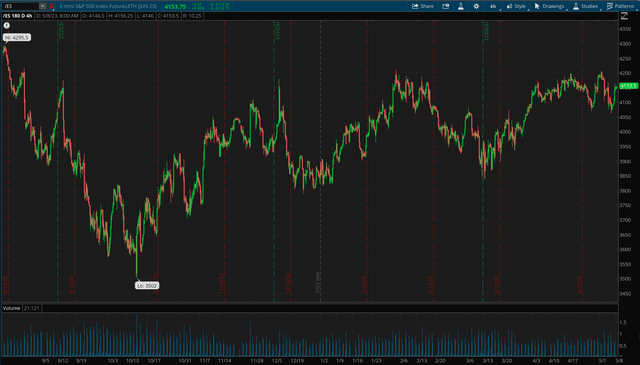
Task: Click the 9/5 date axis label
Action: (x=46, y=361)
